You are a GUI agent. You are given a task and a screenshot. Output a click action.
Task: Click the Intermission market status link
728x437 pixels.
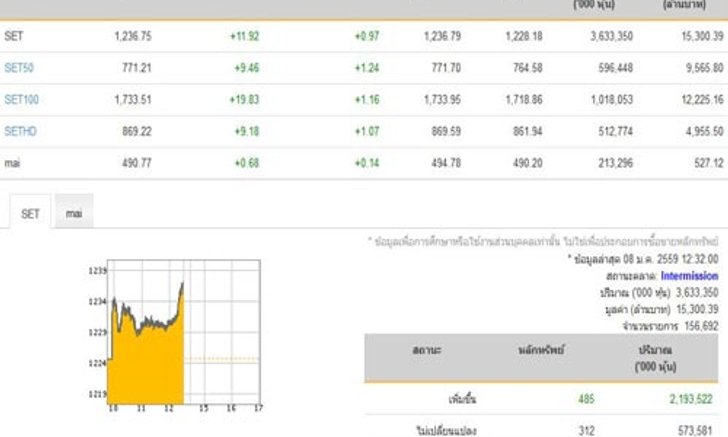click(689, 276)
